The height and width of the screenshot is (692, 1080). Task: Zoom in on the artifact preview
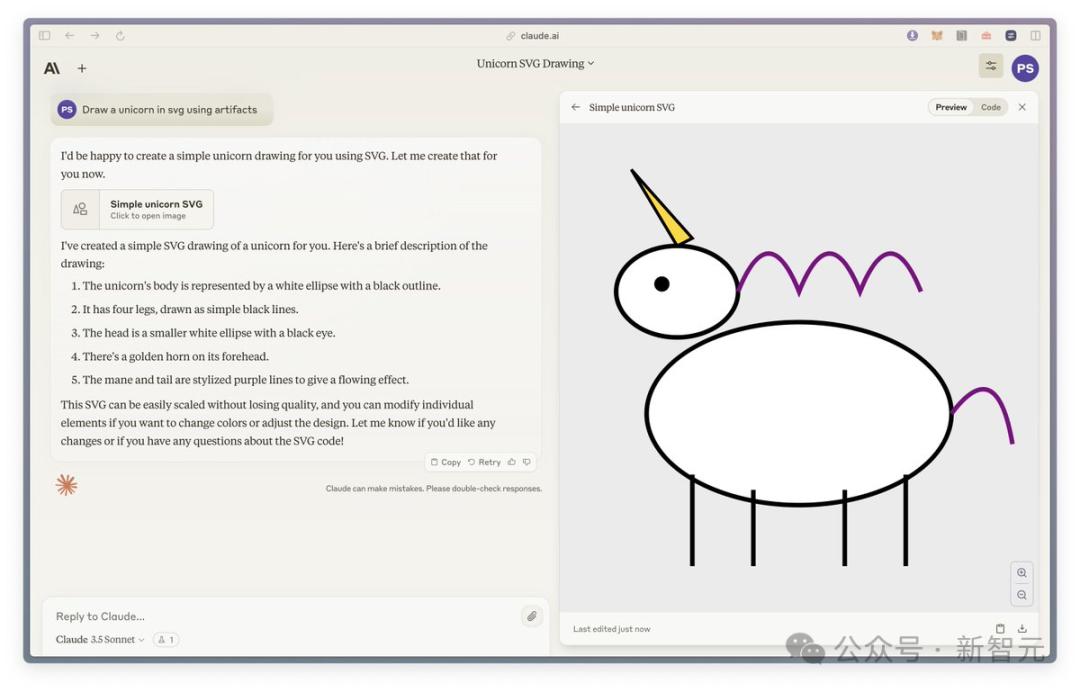(1021, 573)
